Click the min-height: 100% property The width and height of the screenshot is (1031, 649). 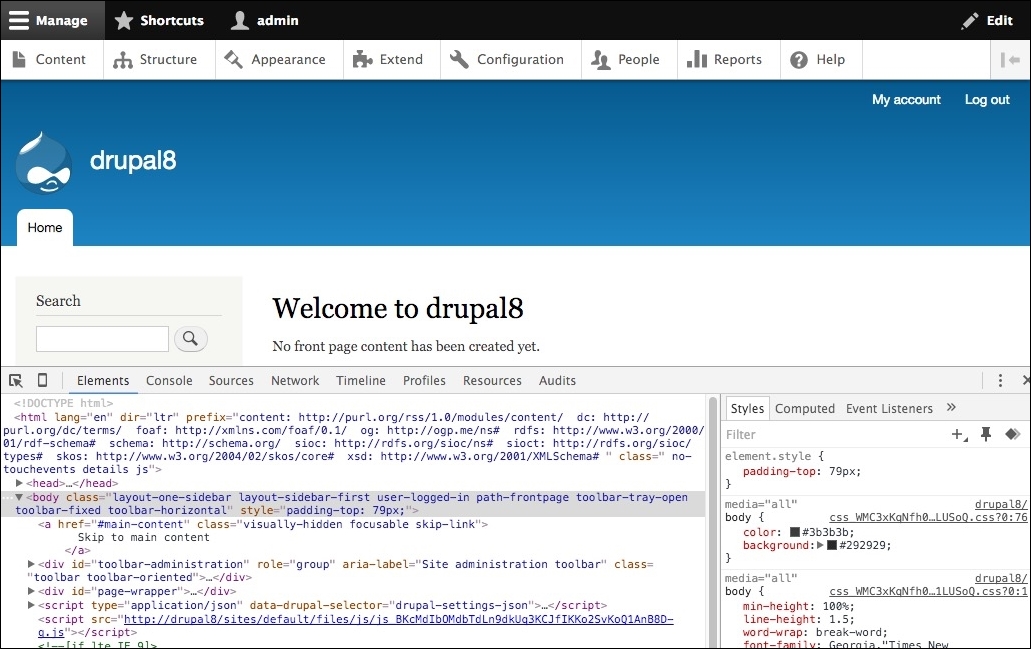coord(798,606)
